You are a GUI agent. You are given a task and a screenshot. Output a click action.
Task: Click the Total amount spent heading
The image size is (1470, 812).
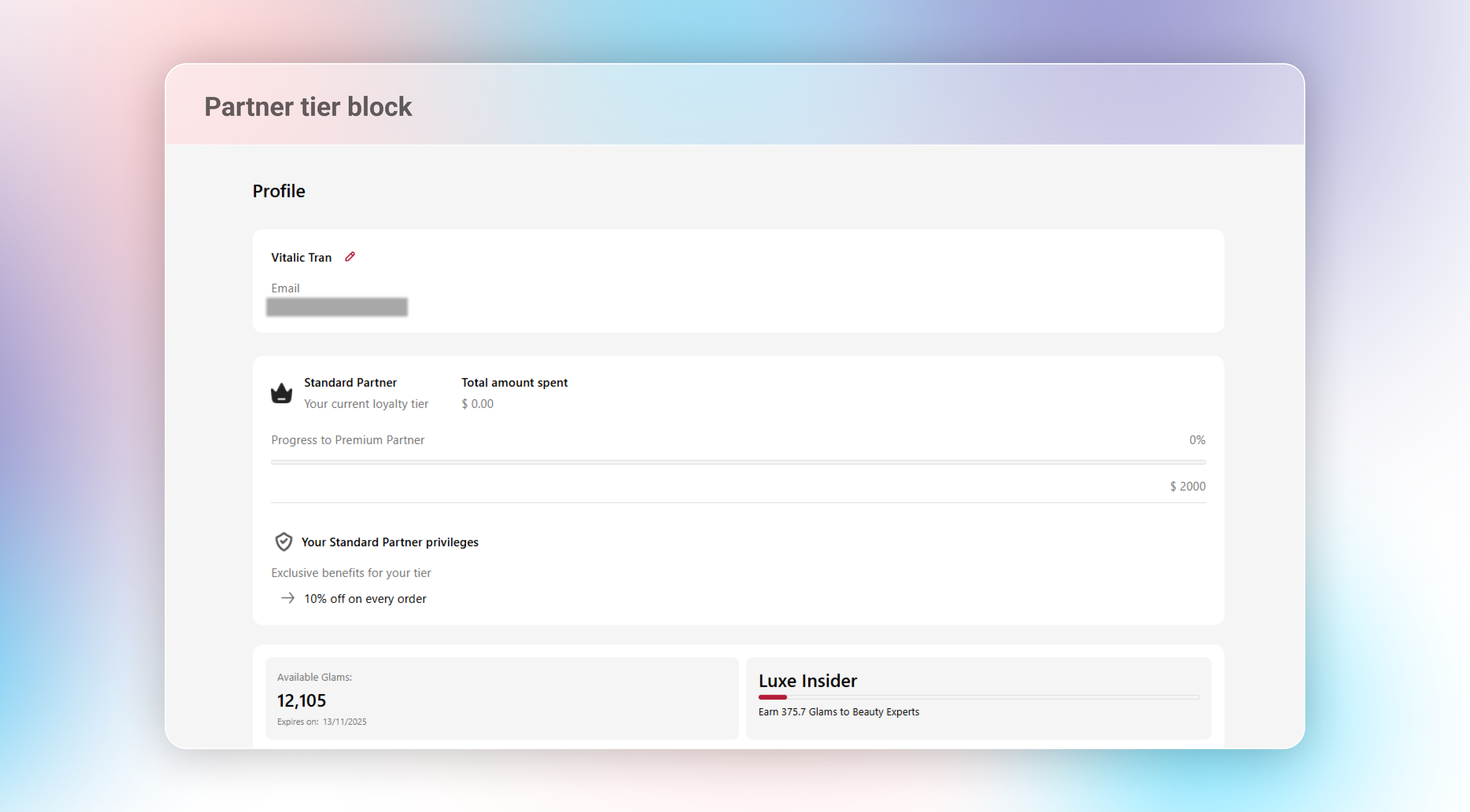tap(514, 383)
